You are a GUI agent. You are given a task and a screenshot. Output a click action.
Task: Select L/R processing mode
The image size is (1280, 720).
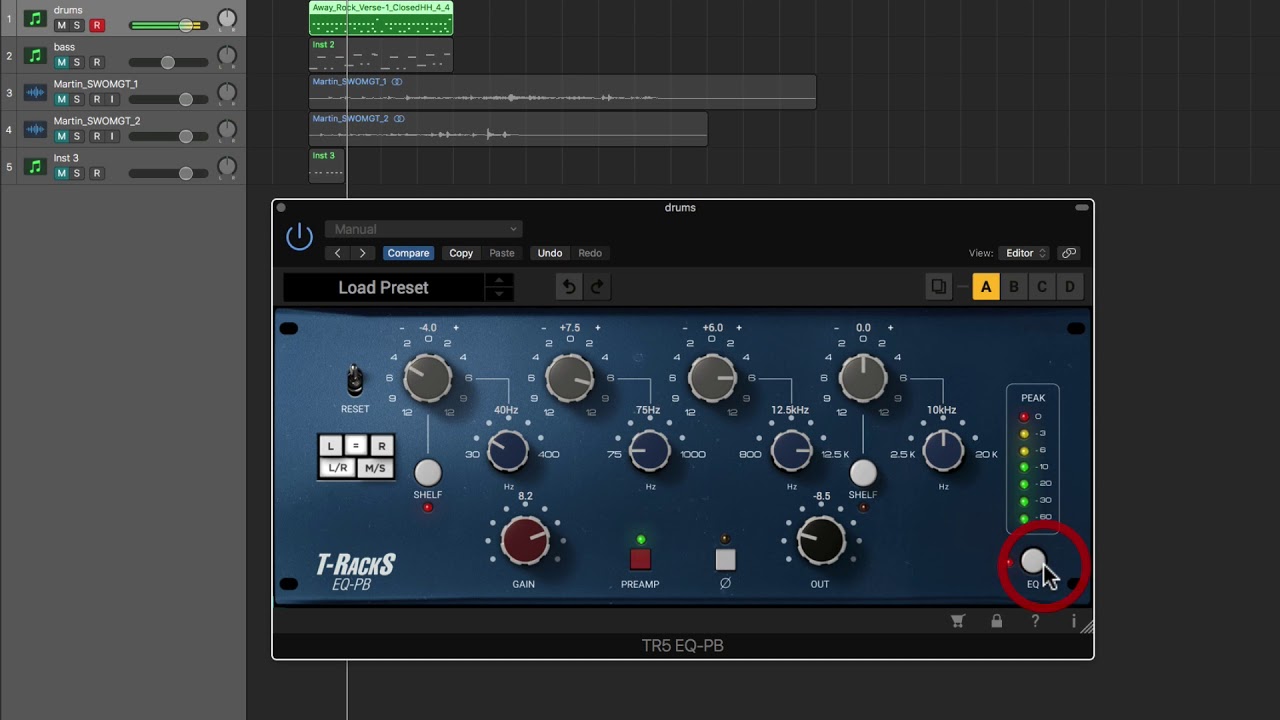click(x=338, y=468)
